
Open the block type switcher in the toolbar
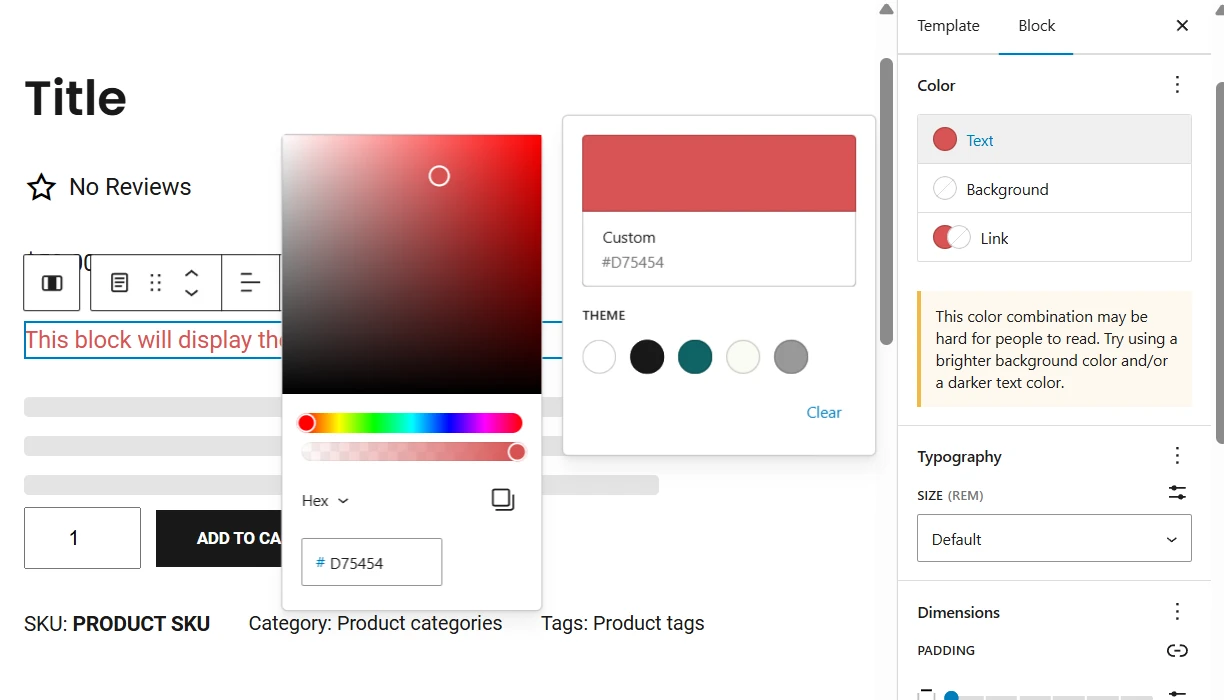coord(119,283)
